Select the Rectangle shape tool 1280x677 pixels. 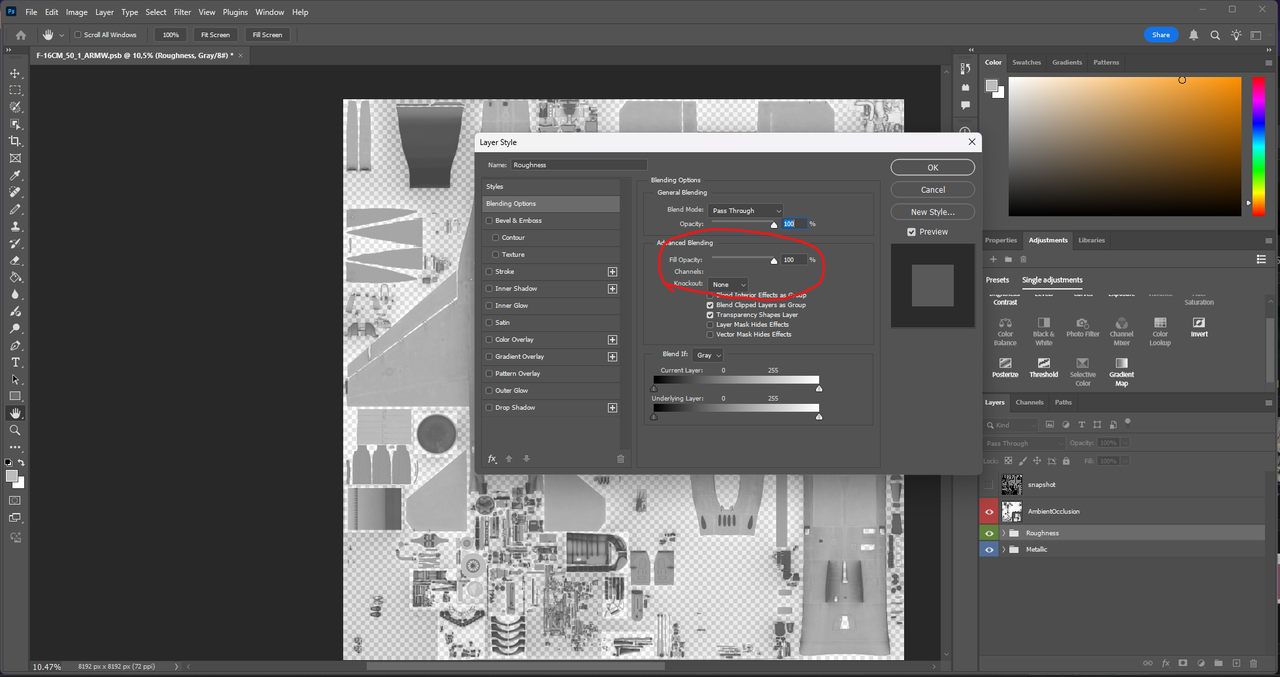[15, 396]
